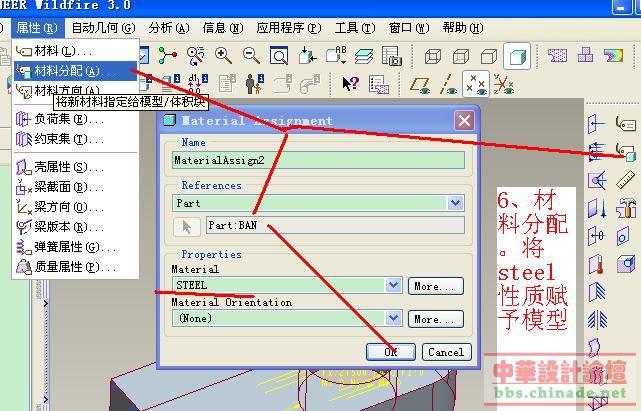Choose 梁截面(B) menu entry
Image resolution: width=641 pixels, height=411 pixels.
[x=76, y=187]
